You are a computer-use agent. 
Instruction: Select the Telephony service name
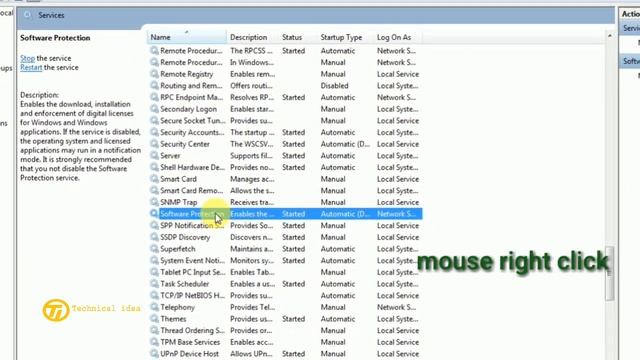coord(177,307)
